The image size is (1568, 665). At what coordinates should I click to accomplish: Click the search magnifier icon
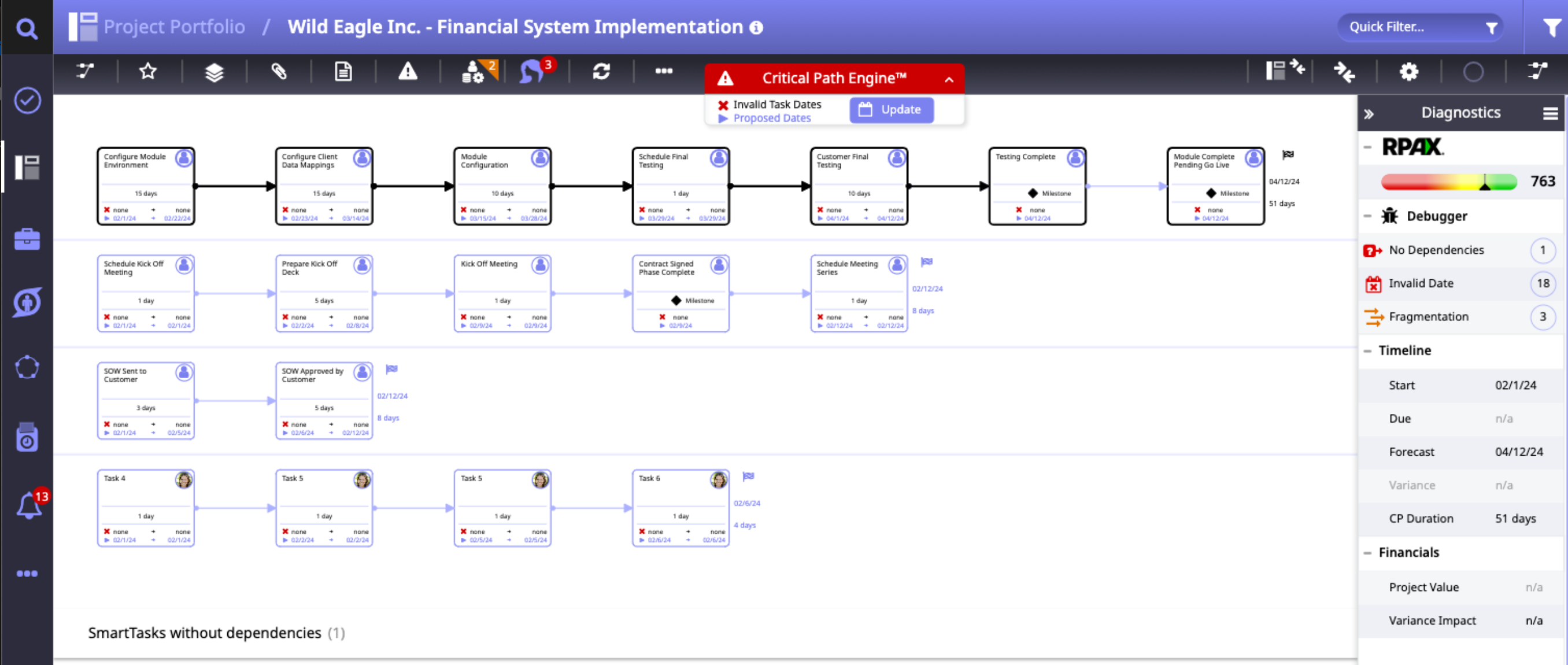26,28
